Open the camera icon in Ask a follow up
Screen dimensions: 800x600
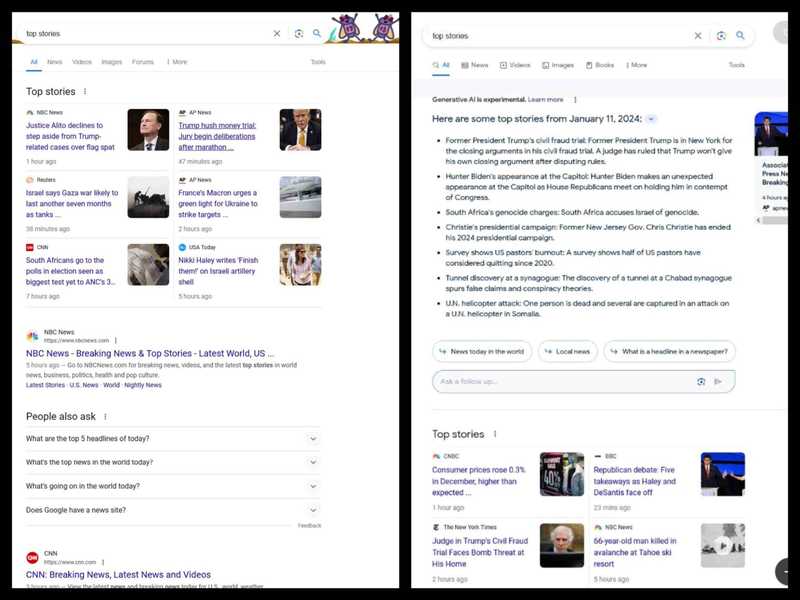(x=701, y=381)
